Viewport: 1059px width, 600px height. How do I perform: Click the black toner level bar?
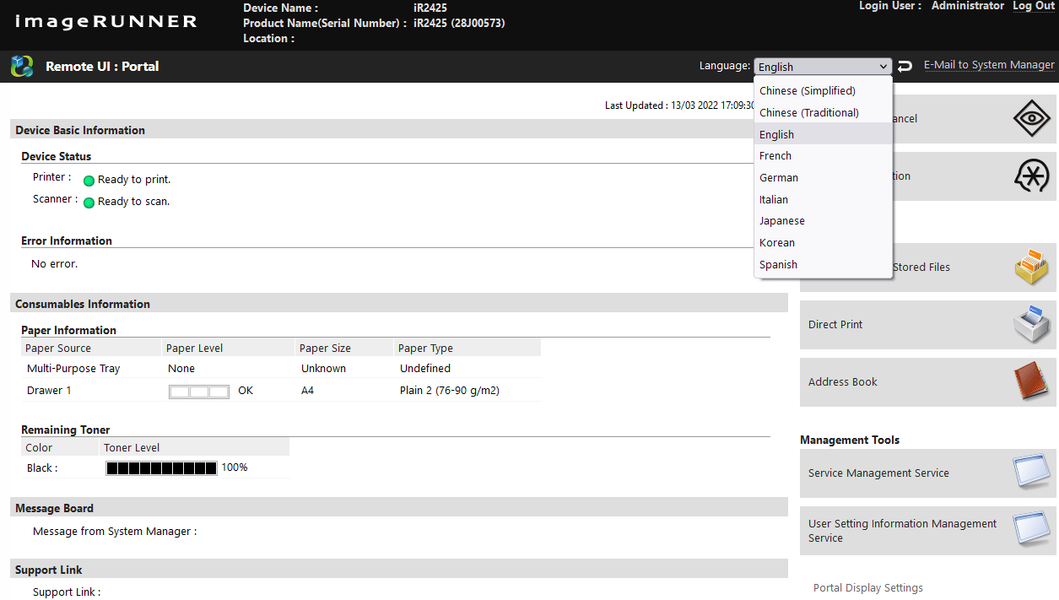[161, 468]
